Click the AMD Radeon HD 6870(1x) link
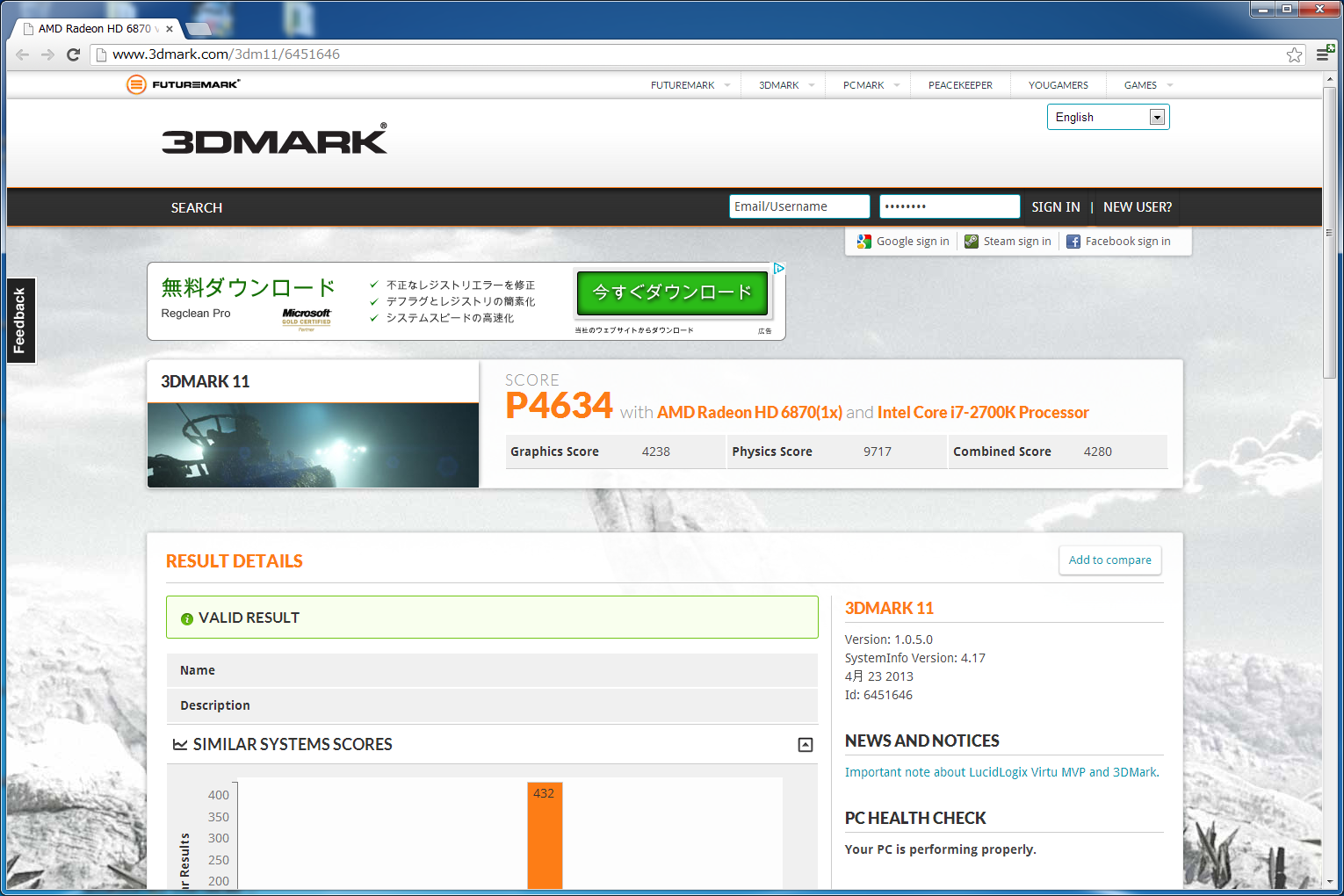 tap(749, 412)
